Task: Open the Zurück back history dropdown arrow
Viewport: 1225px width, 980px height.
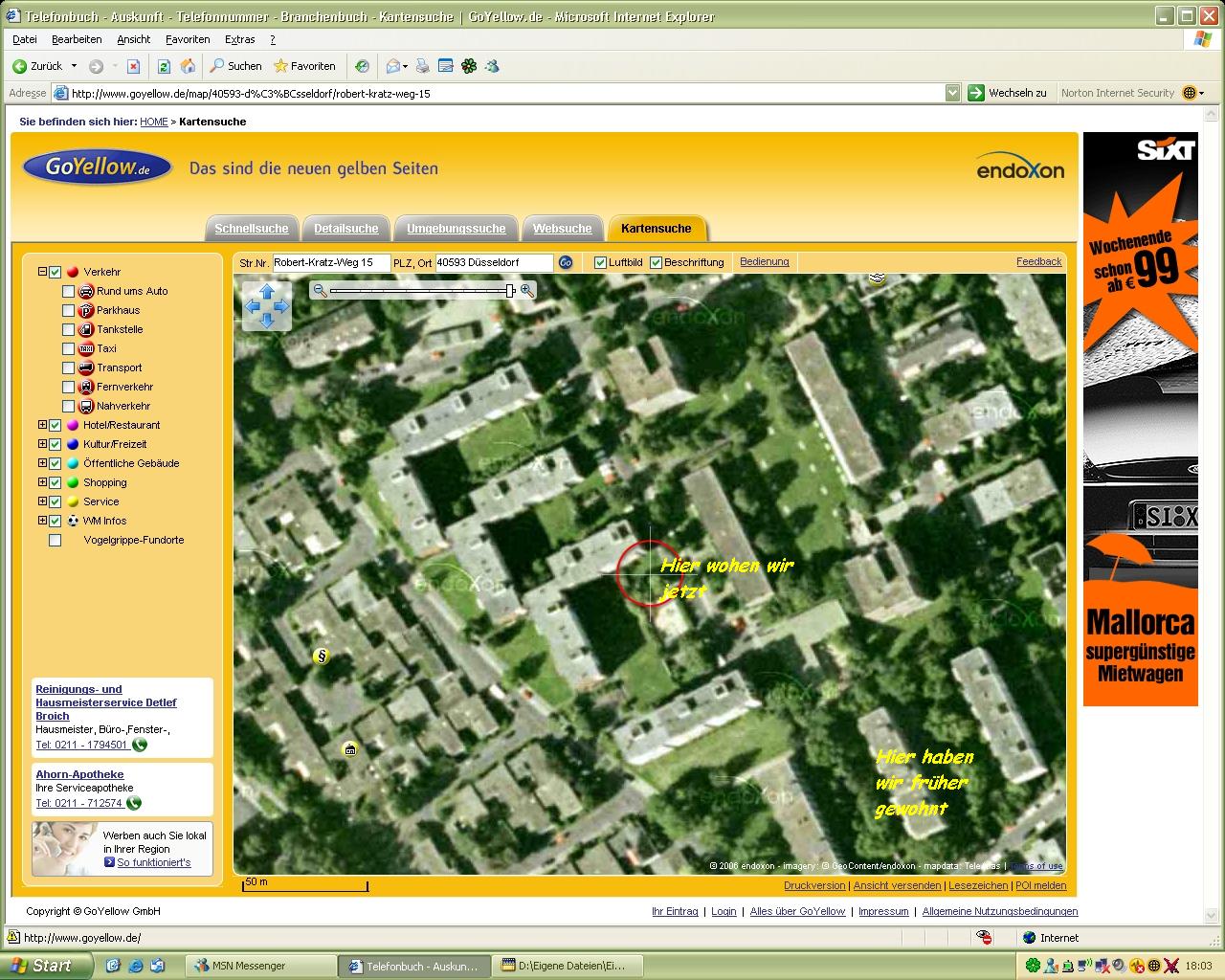Action: tap(74, 66)
